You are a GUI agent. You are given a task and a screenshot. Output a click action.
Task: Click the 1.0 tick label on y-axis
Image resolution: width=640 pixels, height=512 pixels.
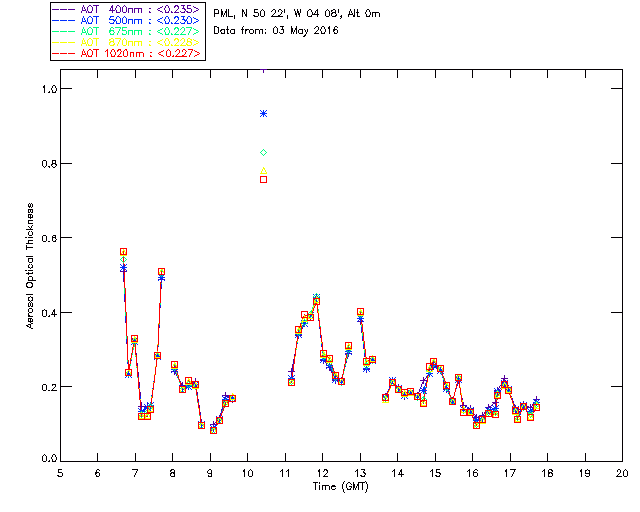pos(49,89)
